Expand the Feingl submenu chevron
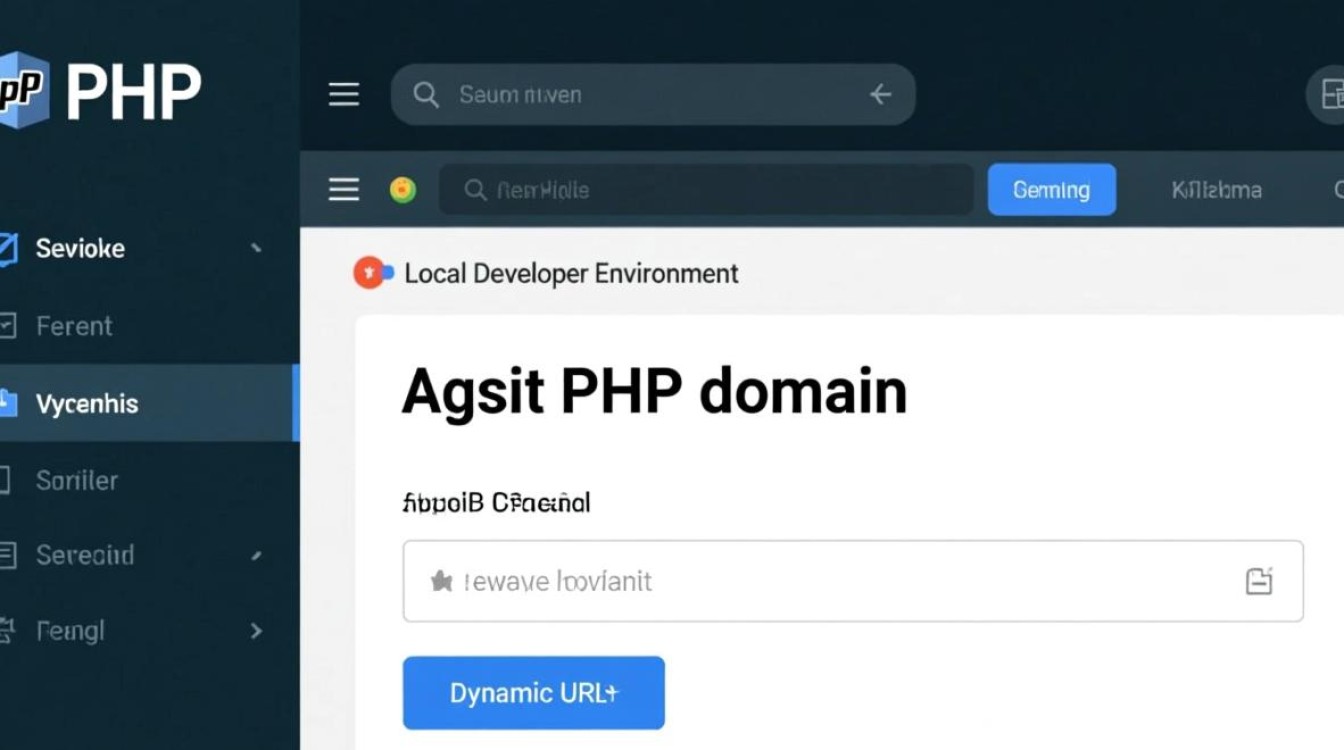Screen dimensions: 1344x750 258,631
